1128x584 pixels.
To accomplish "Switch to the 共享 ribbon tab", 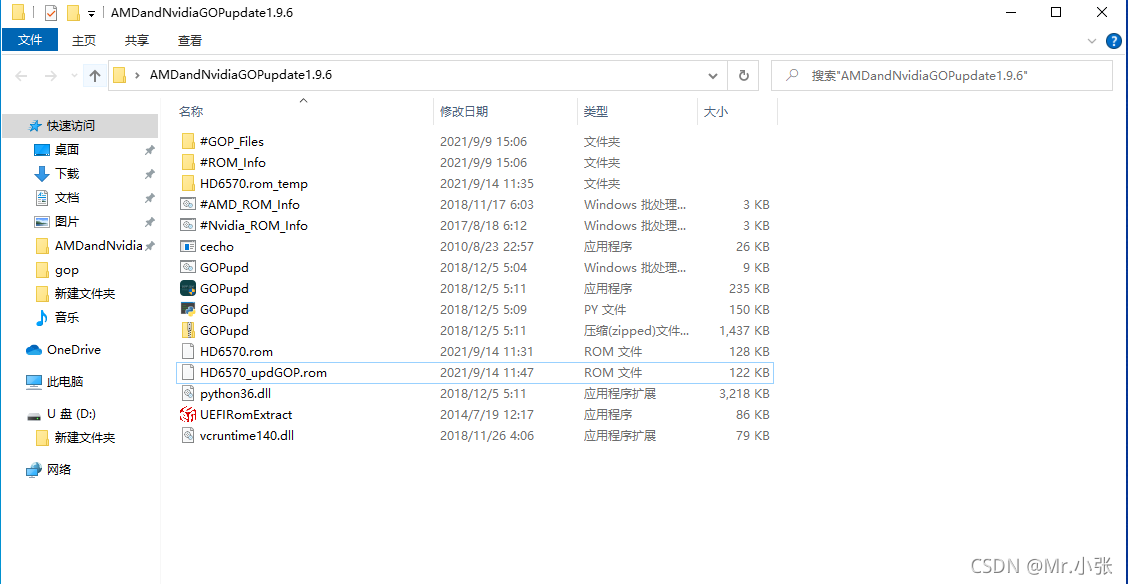I will [137, 41].
